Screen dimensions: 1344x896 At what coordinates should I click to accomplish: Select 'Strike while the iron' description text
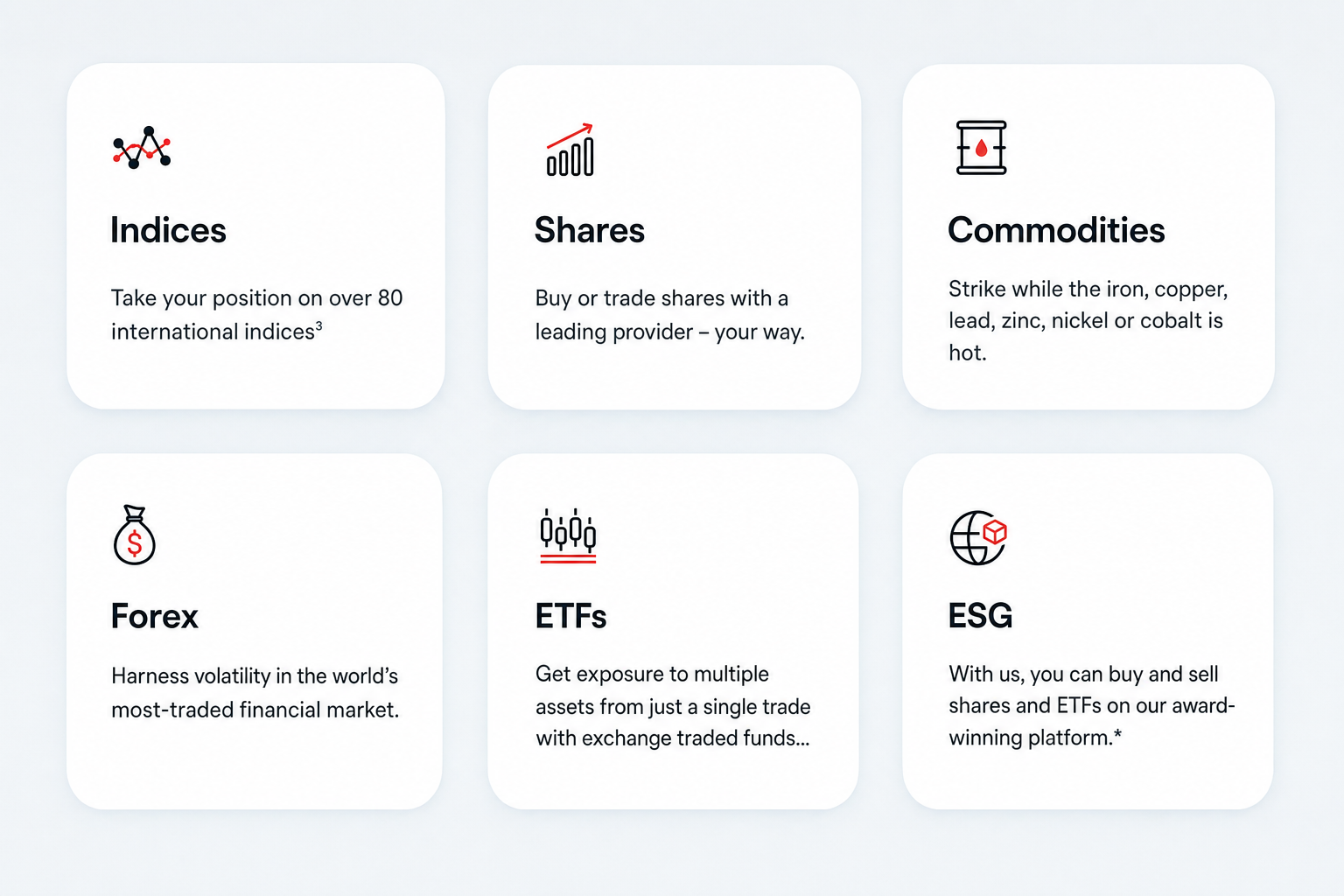pos(1088,321)
